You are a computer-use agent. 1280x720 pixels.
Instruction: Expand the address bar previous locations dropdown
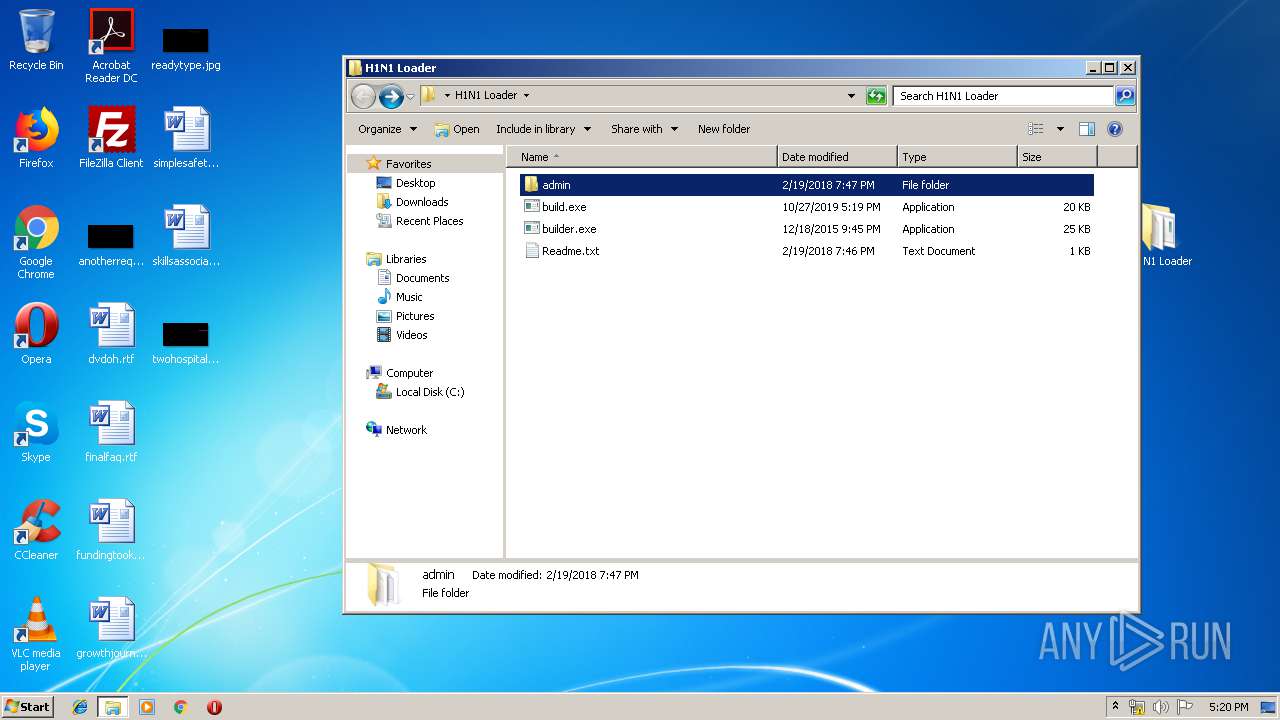[851, 96]
